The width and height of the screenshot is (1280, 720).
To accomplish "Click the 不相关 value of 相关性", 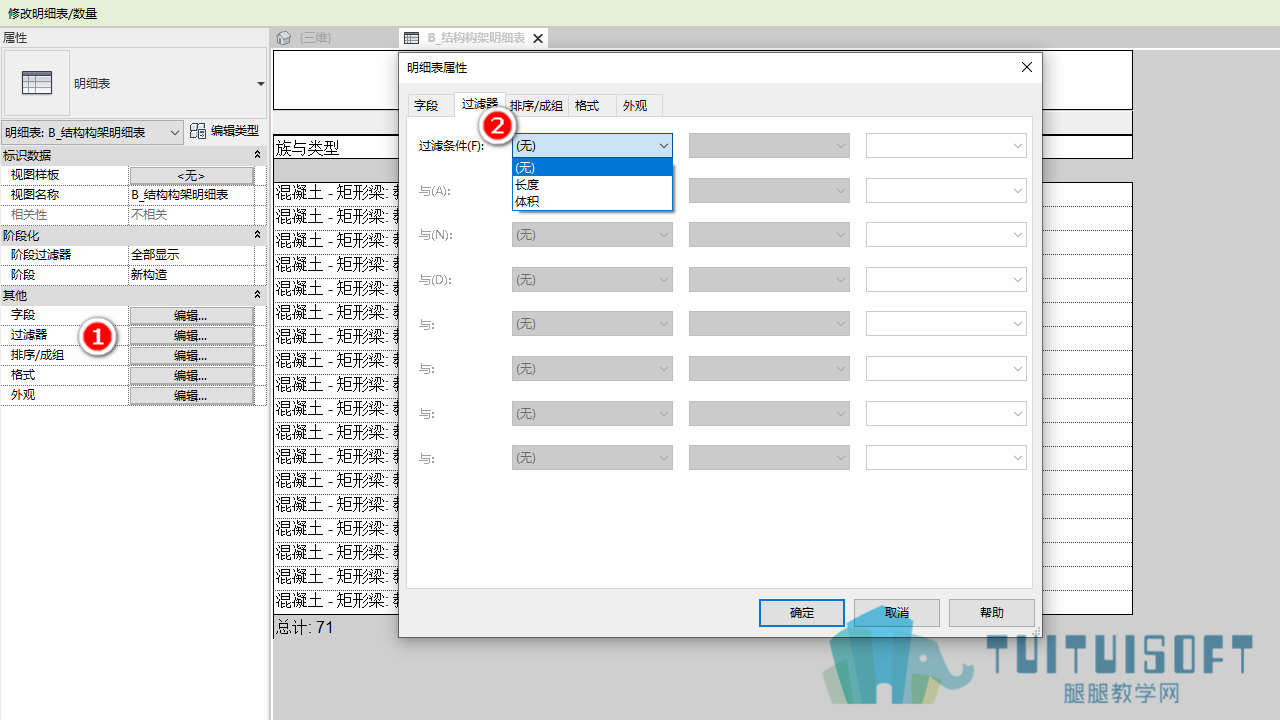I will (x=191, y=215).
